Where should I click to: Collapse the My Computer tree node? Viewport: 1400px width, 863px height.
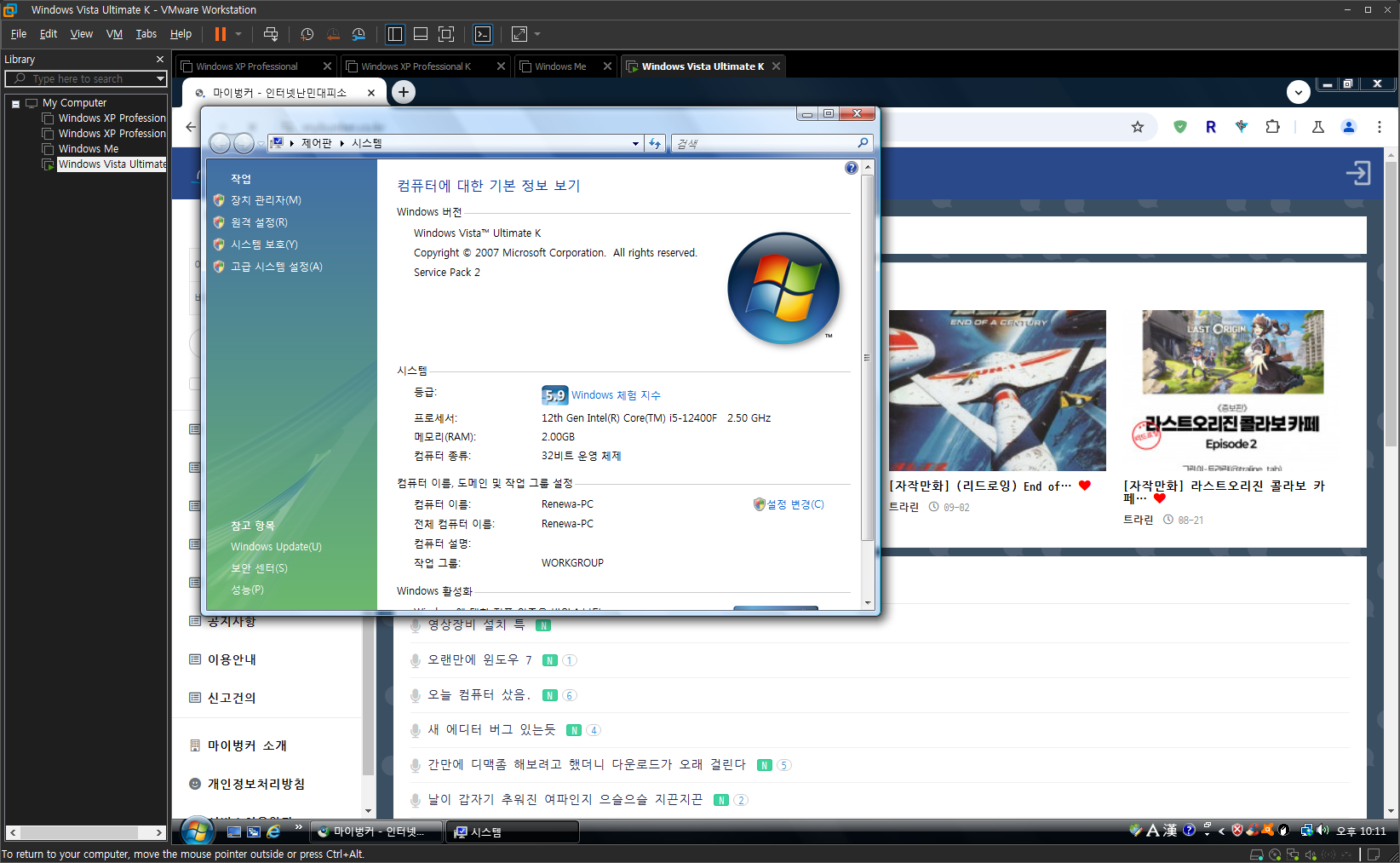[15, 104]
